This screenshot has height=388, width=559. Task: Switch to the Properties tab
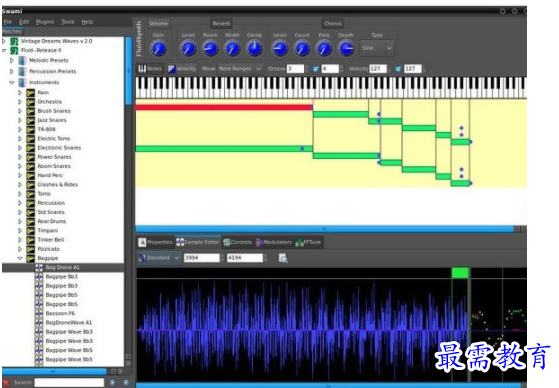155,242
